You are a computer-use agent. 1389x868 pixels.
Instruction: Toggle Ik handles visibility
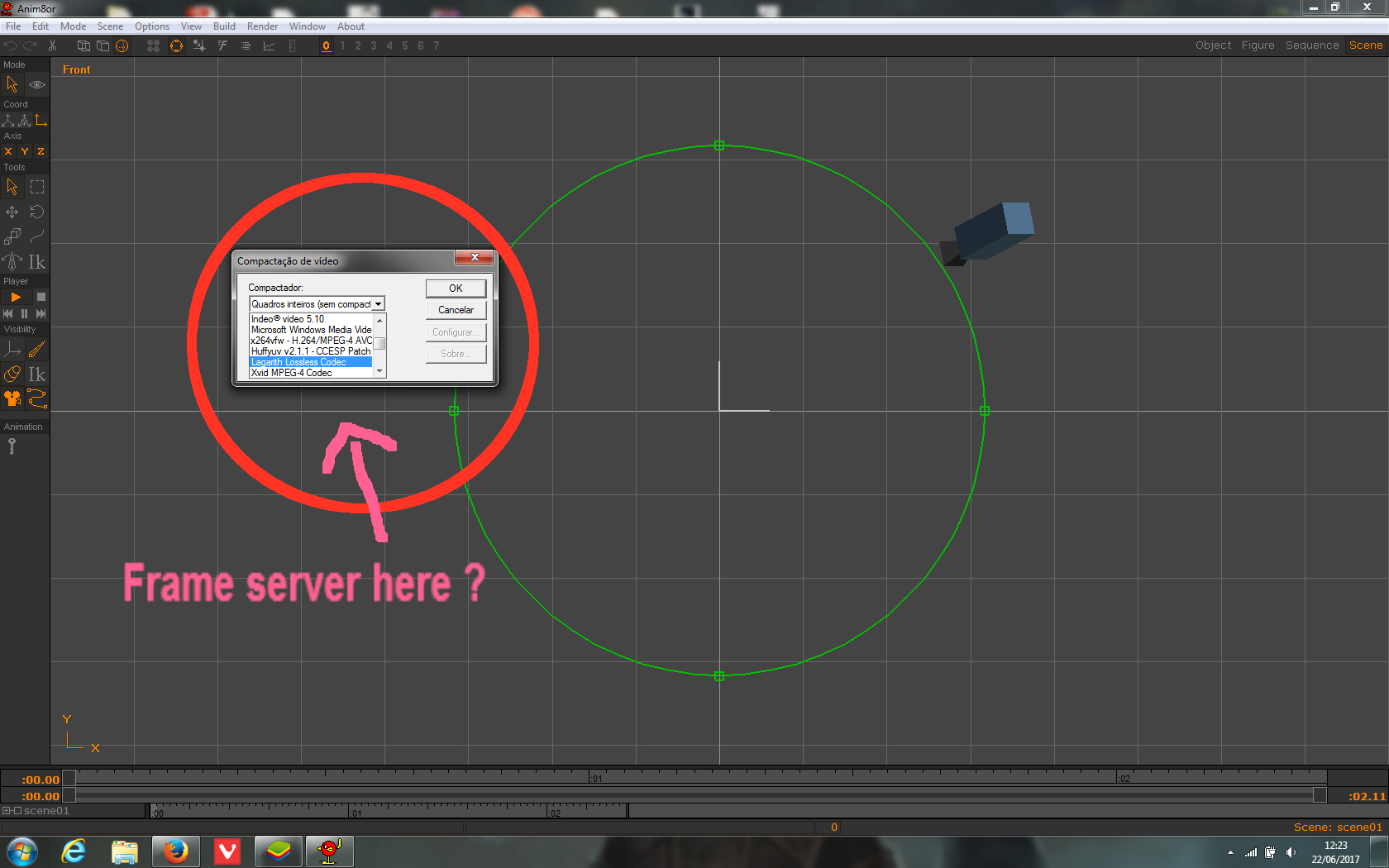click(37, 374)
